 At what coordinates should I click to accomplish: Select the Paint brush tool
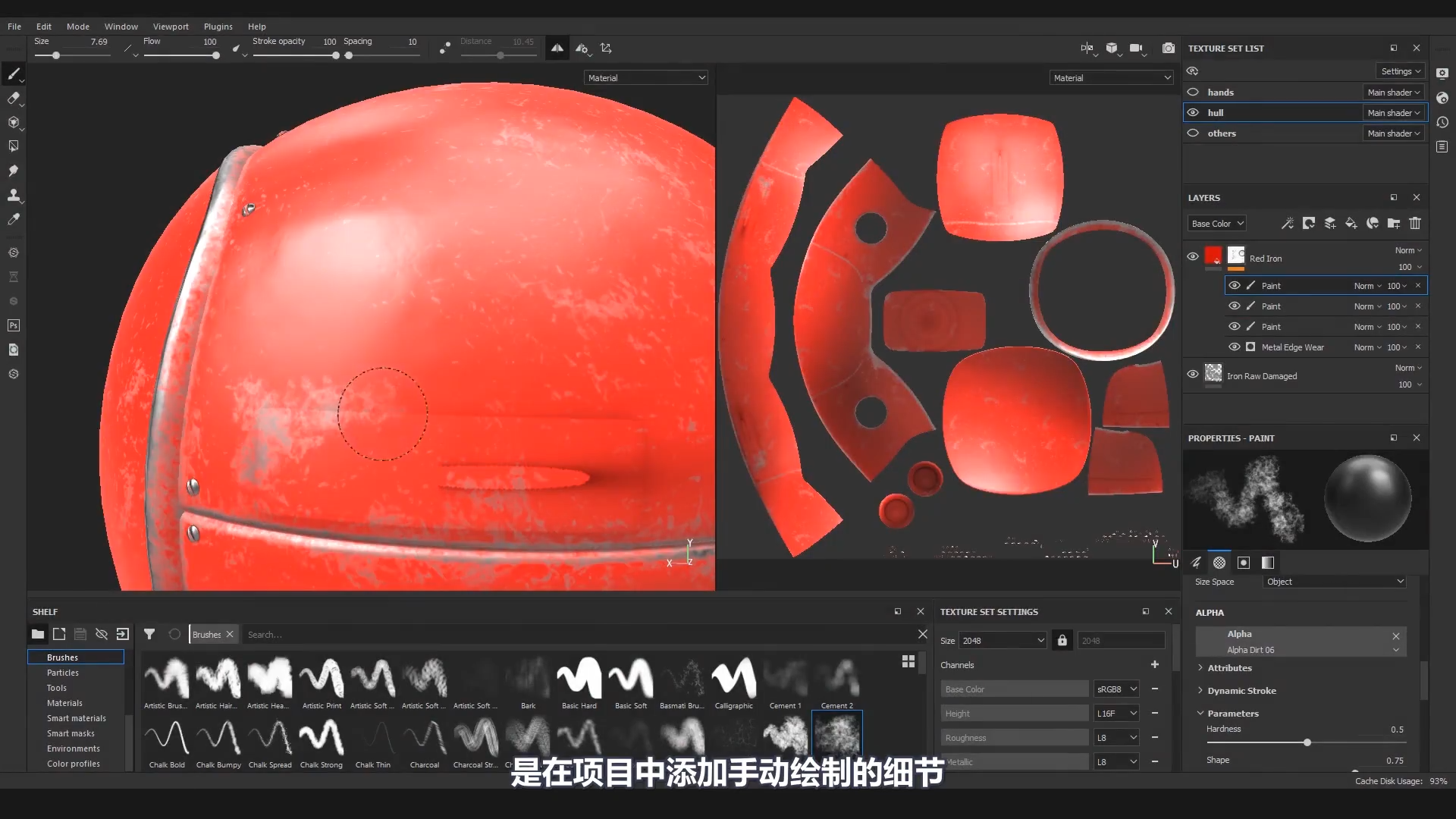(13, 74)
